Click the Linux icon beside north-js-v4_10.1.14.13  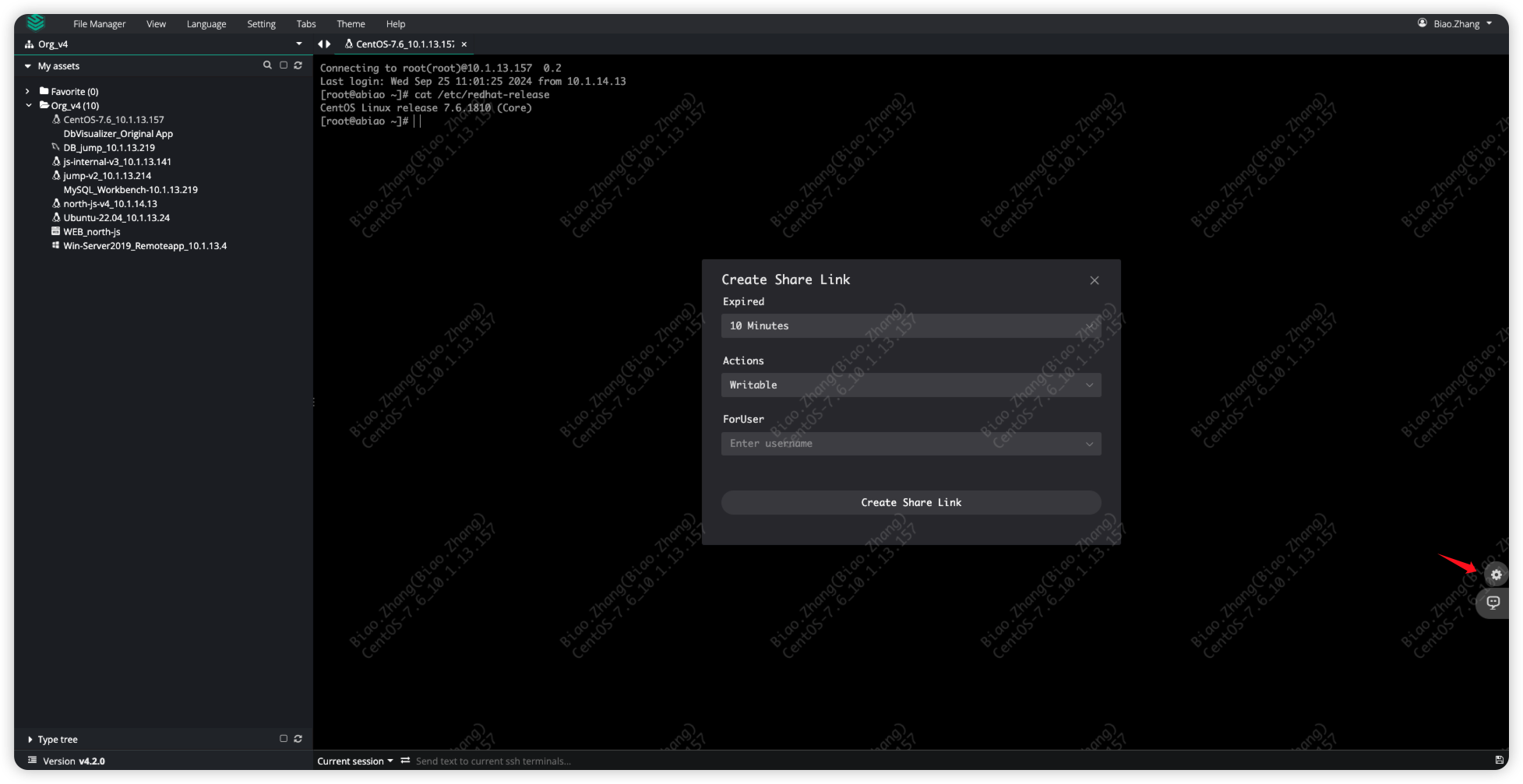(56, 203)
